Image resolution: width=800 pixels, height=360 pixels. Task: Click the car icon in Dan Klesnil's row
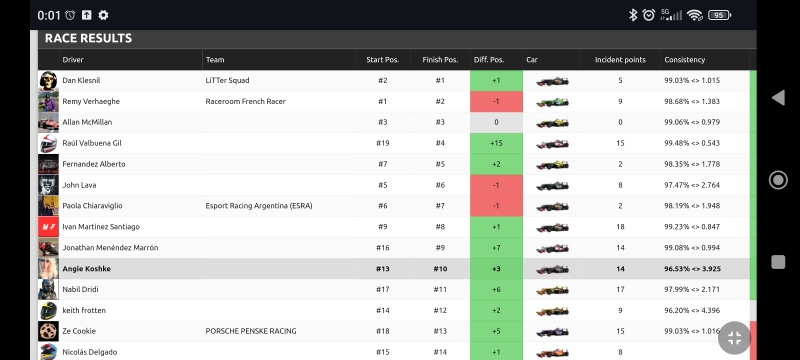tap(552, 81)
